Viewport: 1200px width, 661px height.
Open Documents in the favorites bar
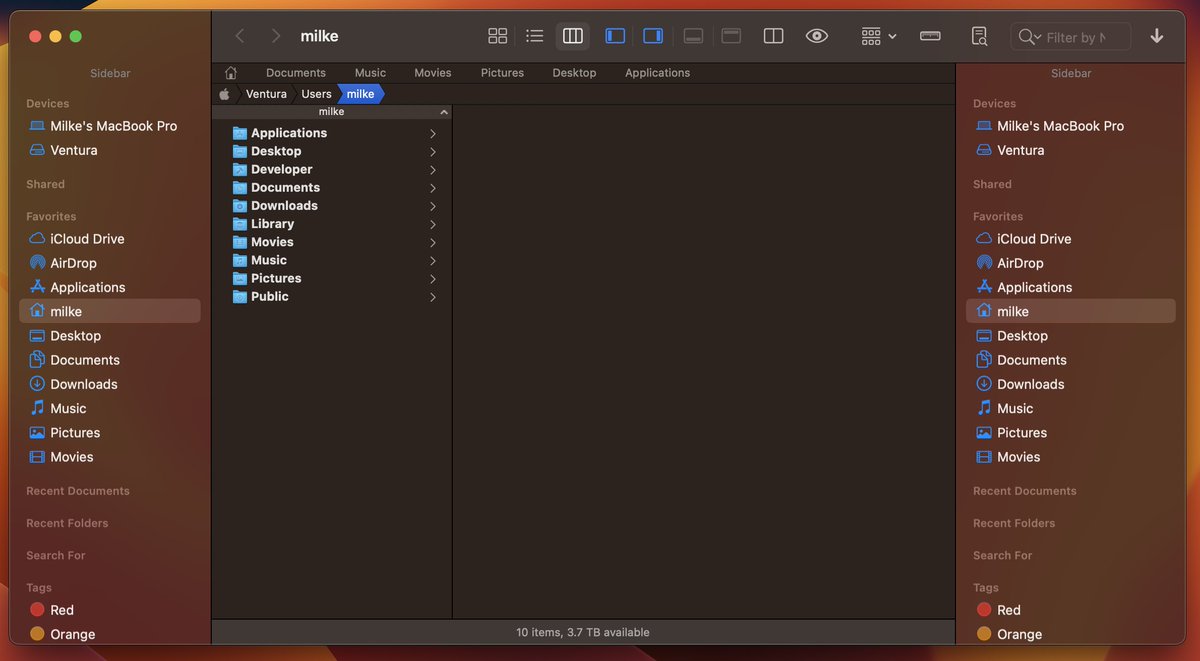(296, 73)
